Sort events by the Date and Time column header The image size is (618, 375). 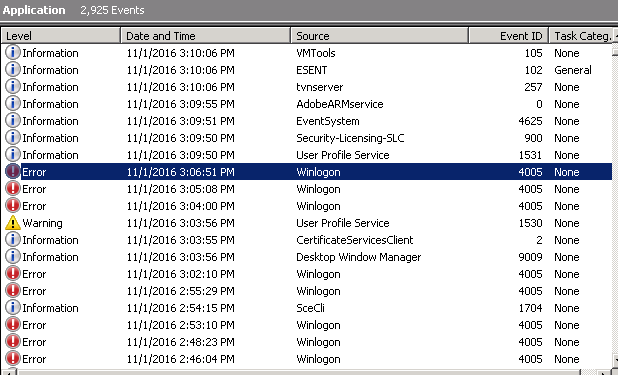(206, 36)
